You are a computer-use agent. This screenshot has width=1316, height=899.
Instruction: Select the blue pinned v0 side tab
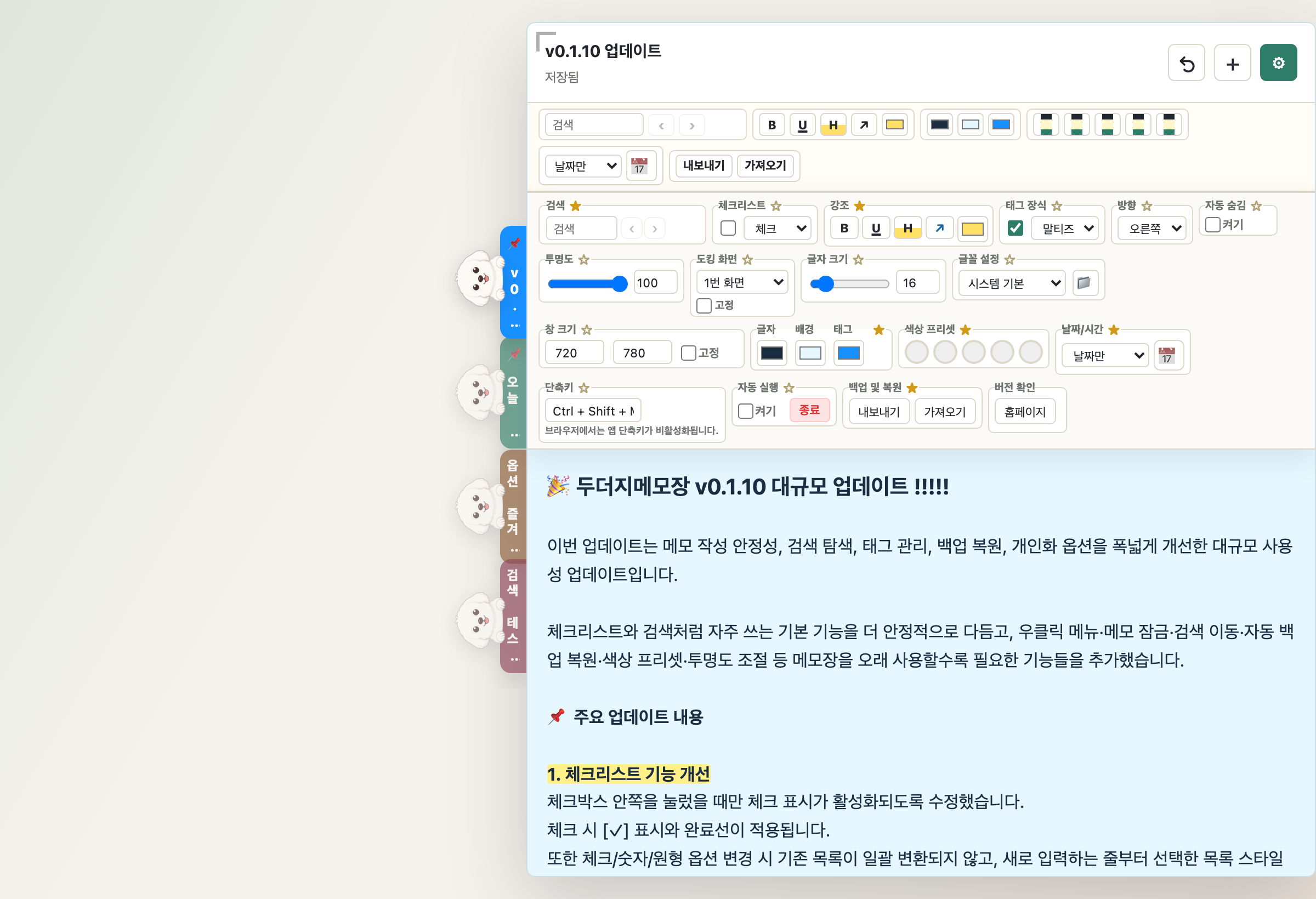(x=514, y=282)
